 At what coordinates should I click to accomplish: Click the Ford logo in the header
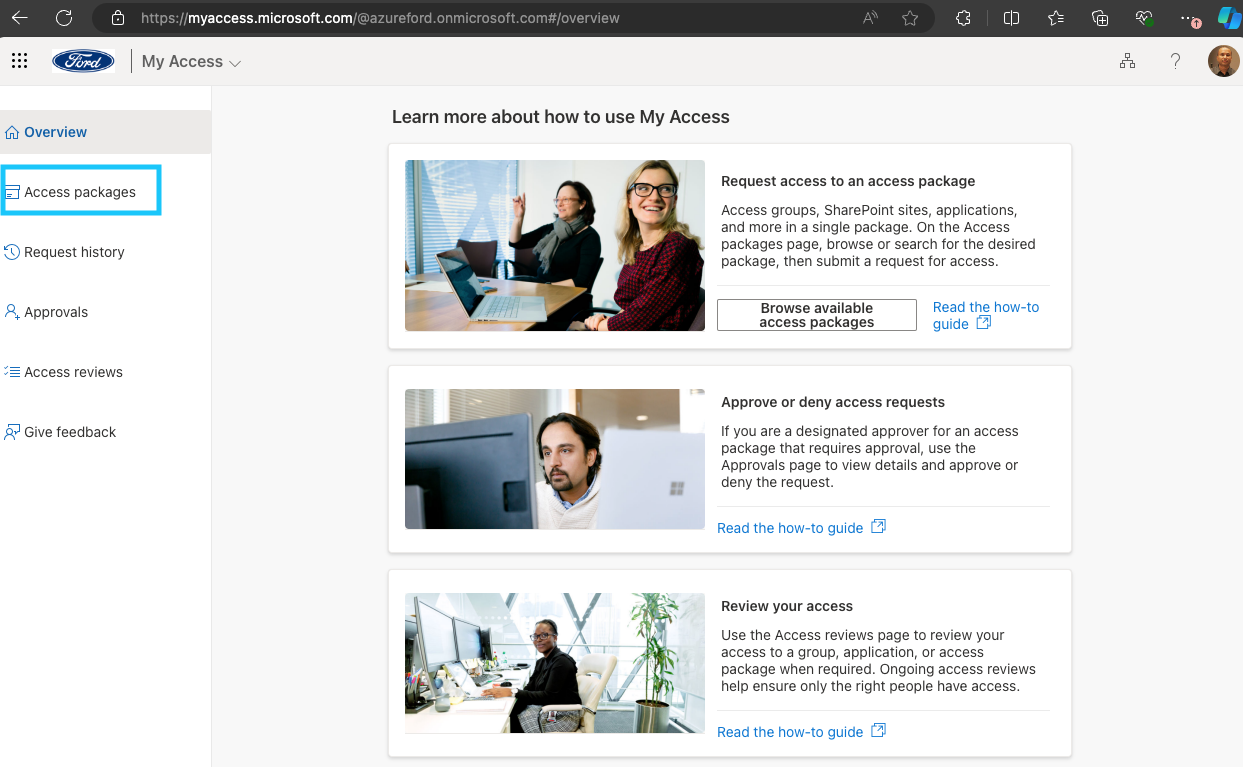pos(83,61)
